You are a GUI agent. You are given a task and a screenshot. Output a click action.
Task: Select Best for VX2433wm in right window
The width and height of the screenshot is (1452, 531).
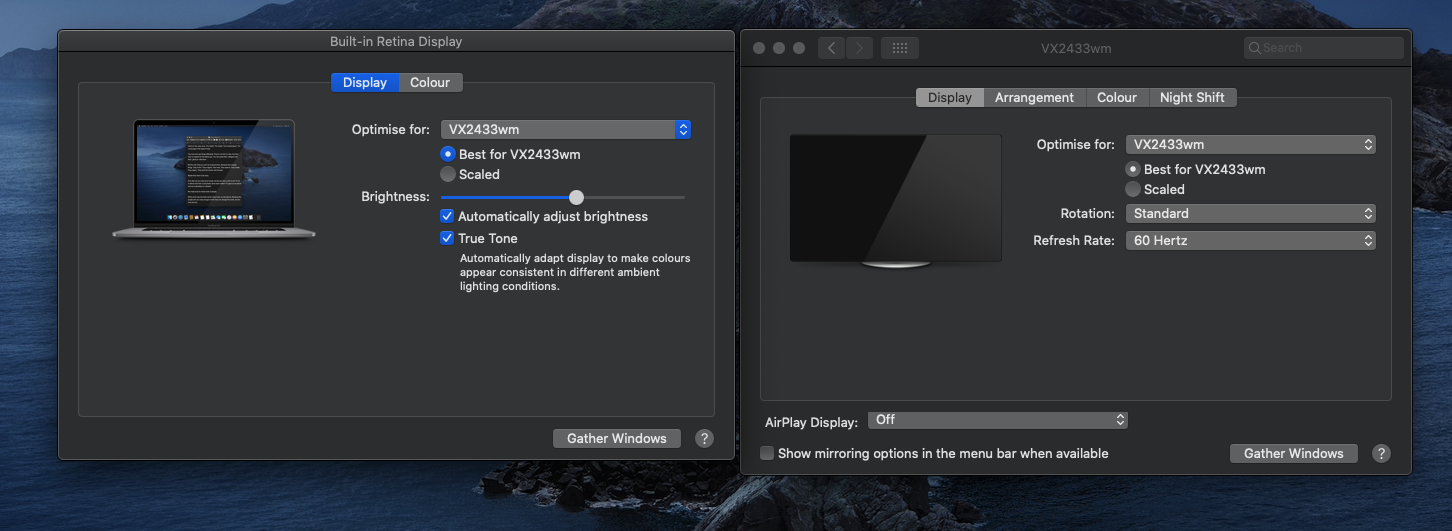pyautogui.click(x=1133, y=169)
